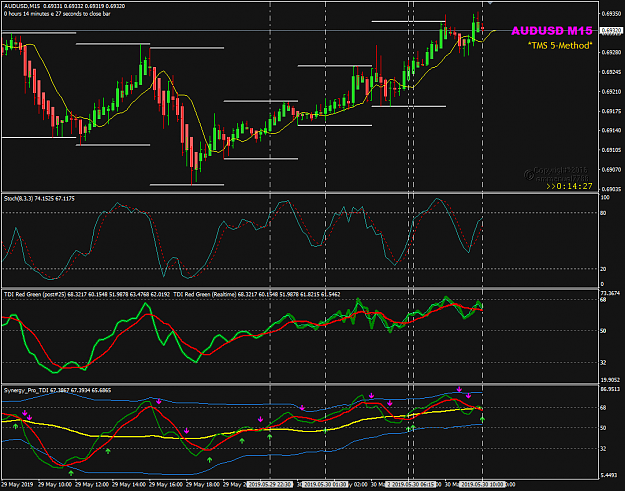Click the 73.3674 scale maximum value
The width and height of the screenshot is (625, 491).
tap(610, 293)
